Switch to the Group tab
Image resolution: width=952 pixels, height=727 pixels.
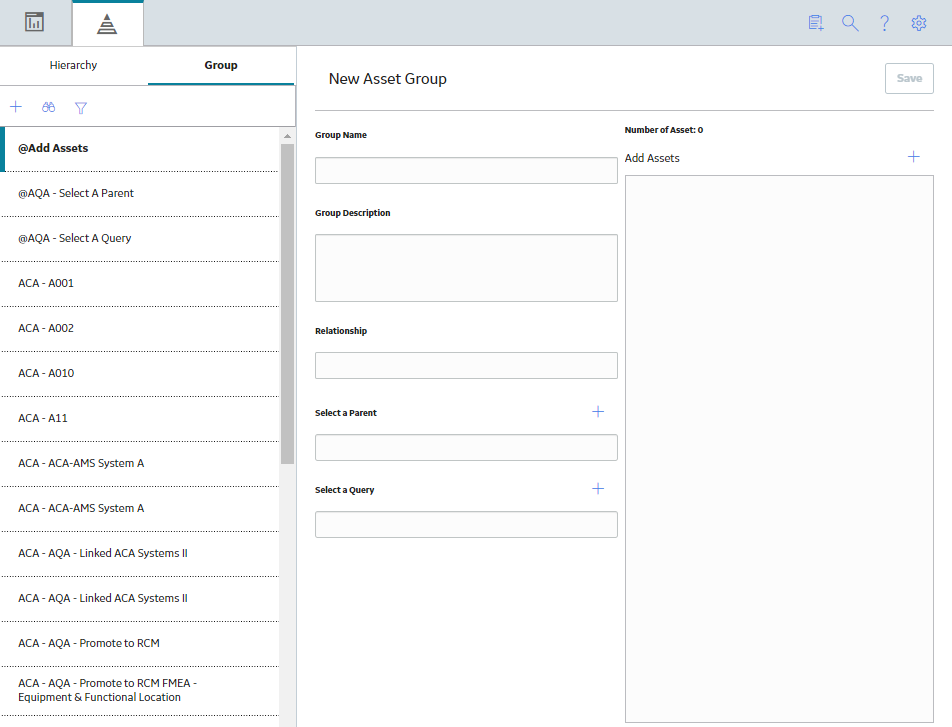[221, 65]
